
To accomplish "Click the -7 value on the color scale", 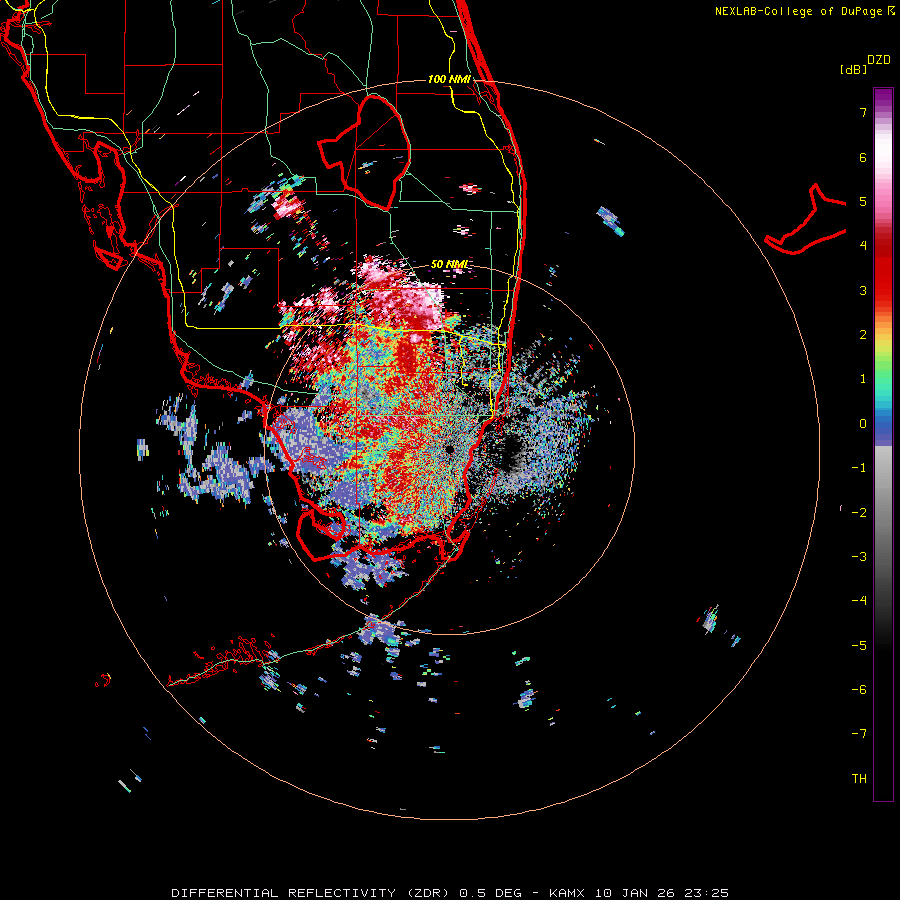I will point(859,734).
